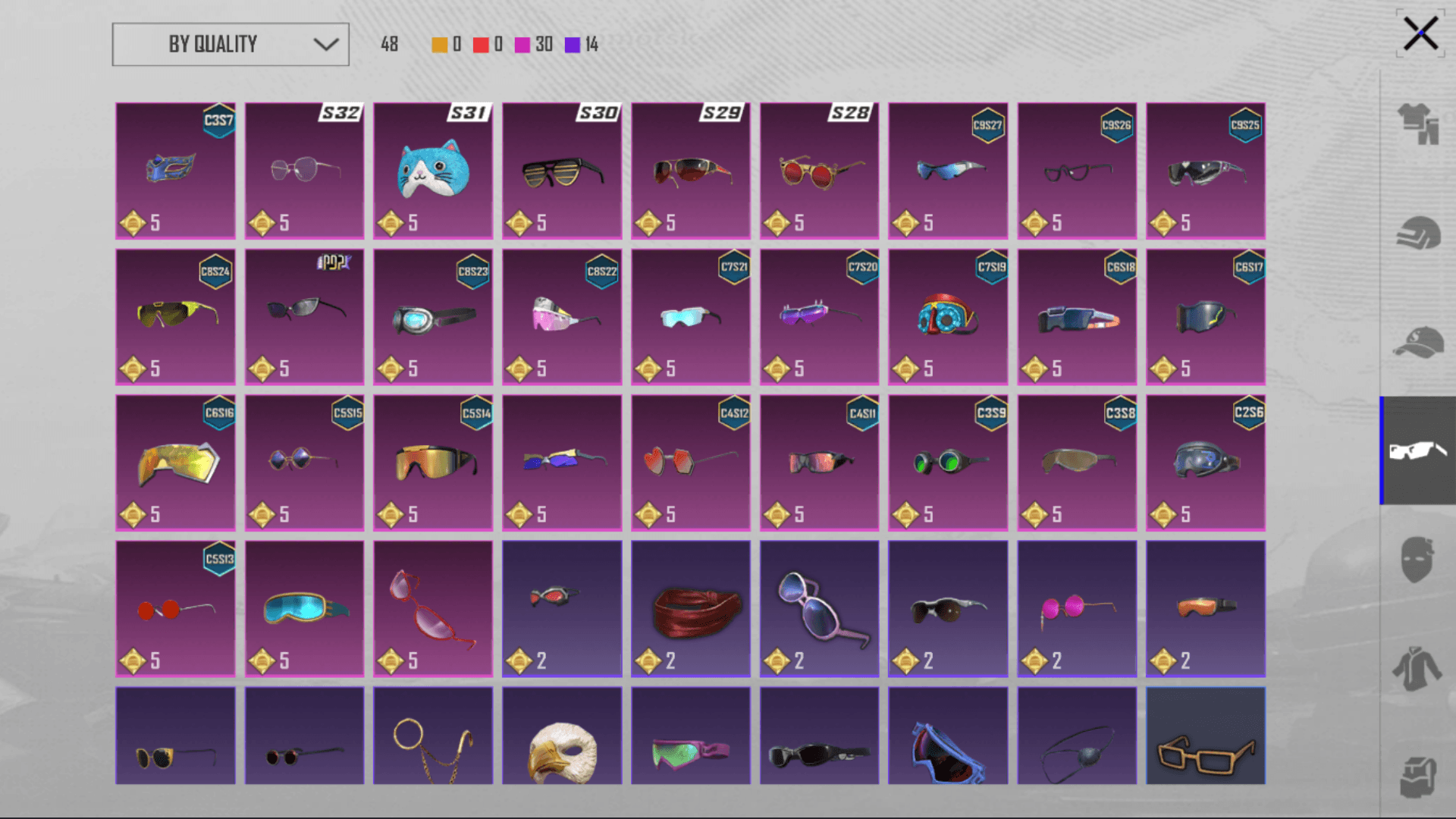Viewport: 1456px width, 819px height.
Task: Select the C6S16 golden shield glasses
Action: 175,463
